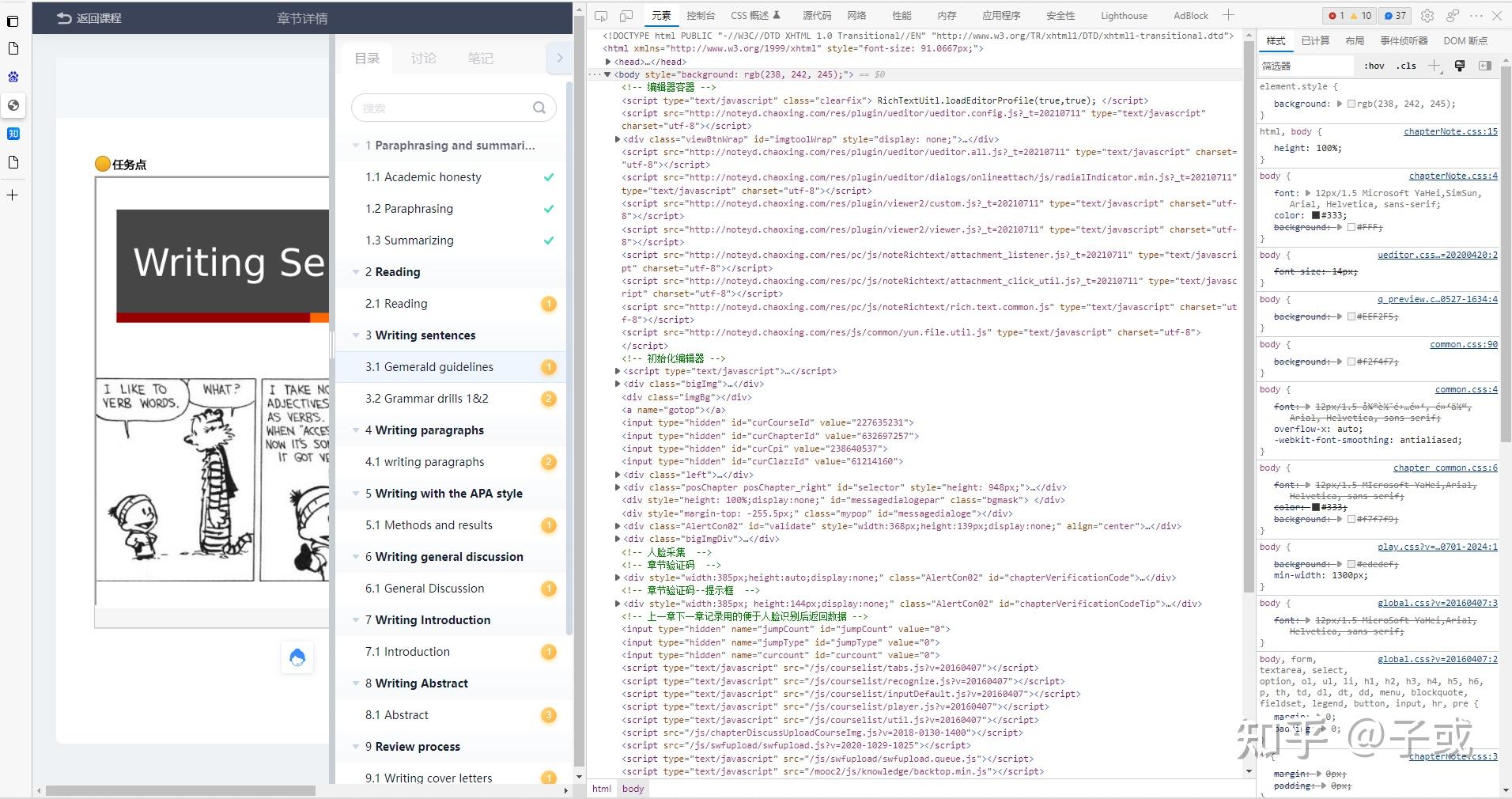Collapse chapter 7 Writing Introduction

(x=356, y=620)
